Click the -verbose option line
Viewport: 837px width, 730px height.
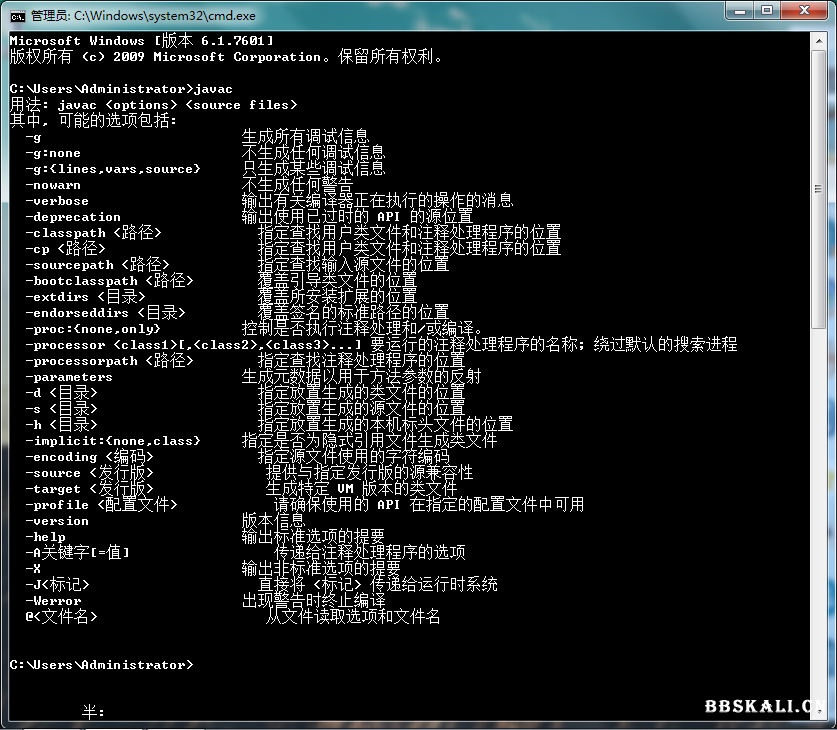(x=56, y=200)
